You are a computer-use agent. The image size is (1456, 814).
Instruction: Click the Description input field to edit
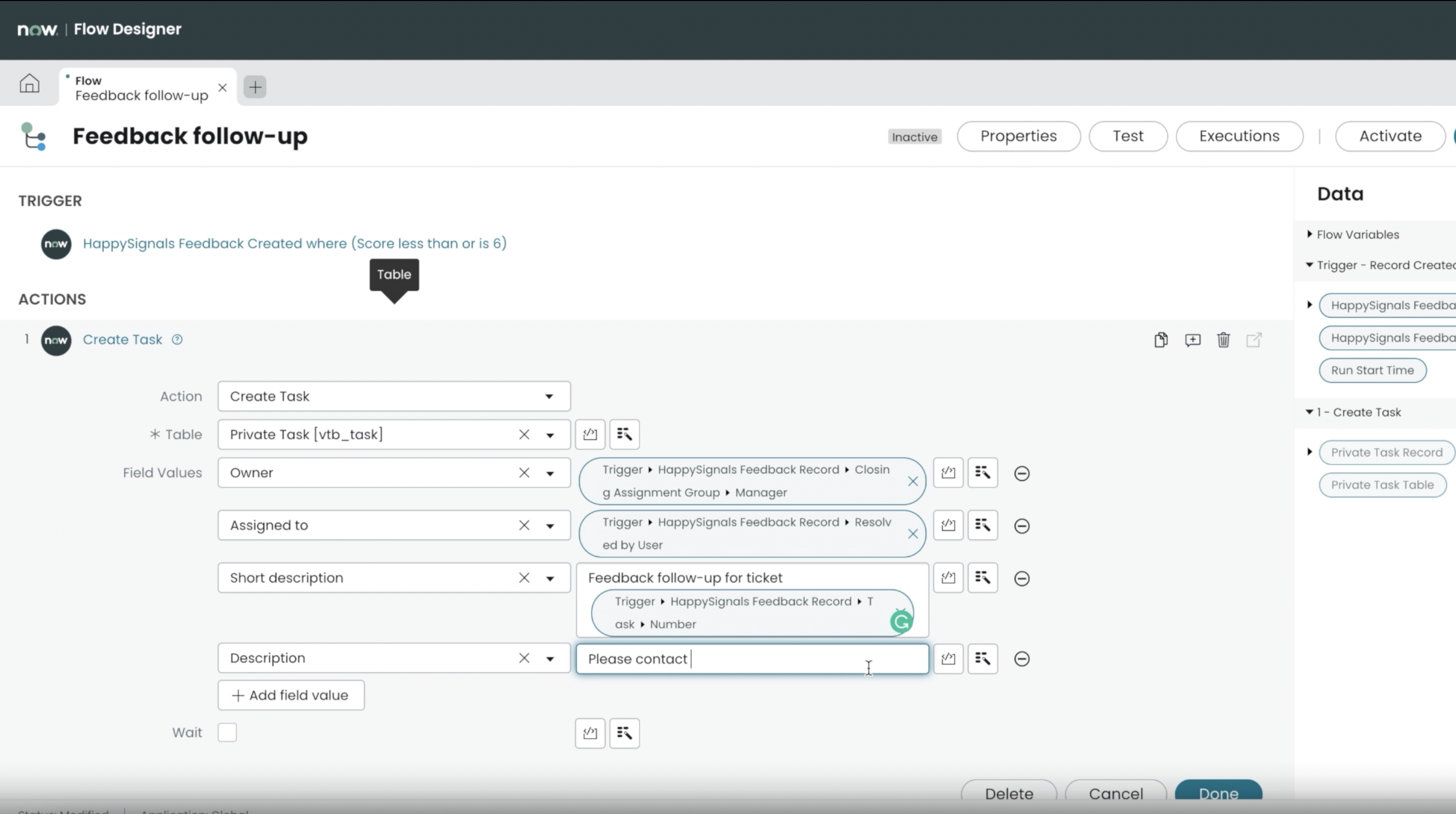click(x=752, y=659)
